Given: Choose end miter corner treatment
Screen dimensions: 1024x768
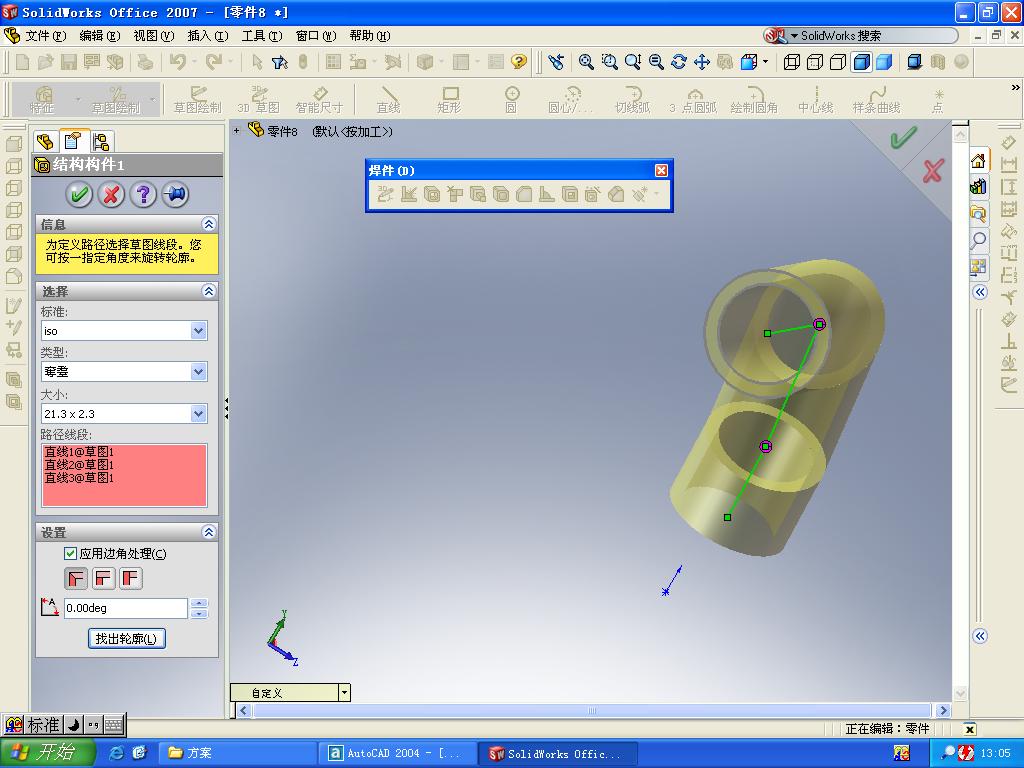Looking at the screenshot, I should (76, 579).
